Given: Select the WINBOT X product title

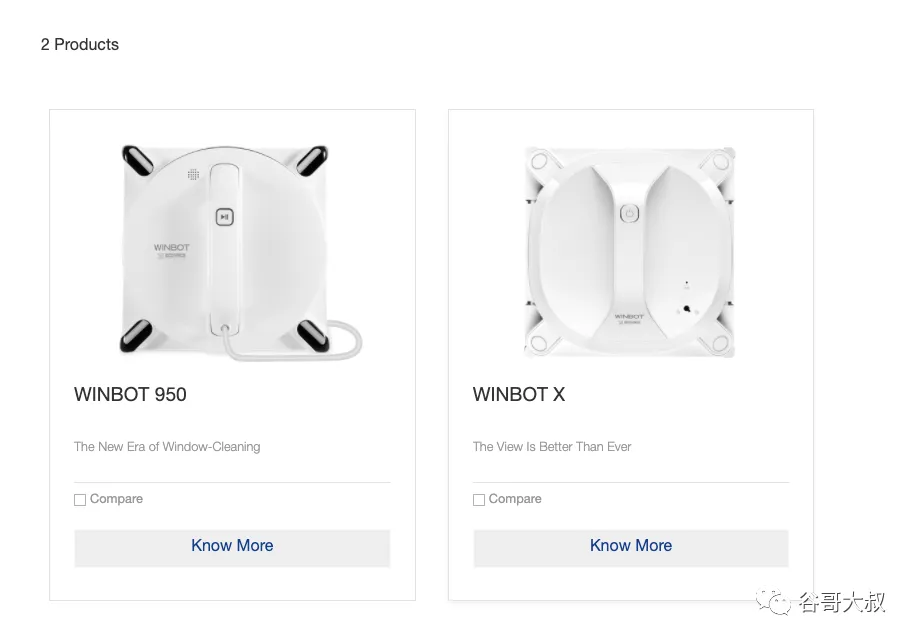Looking at the screenshot, I should 519,395.
